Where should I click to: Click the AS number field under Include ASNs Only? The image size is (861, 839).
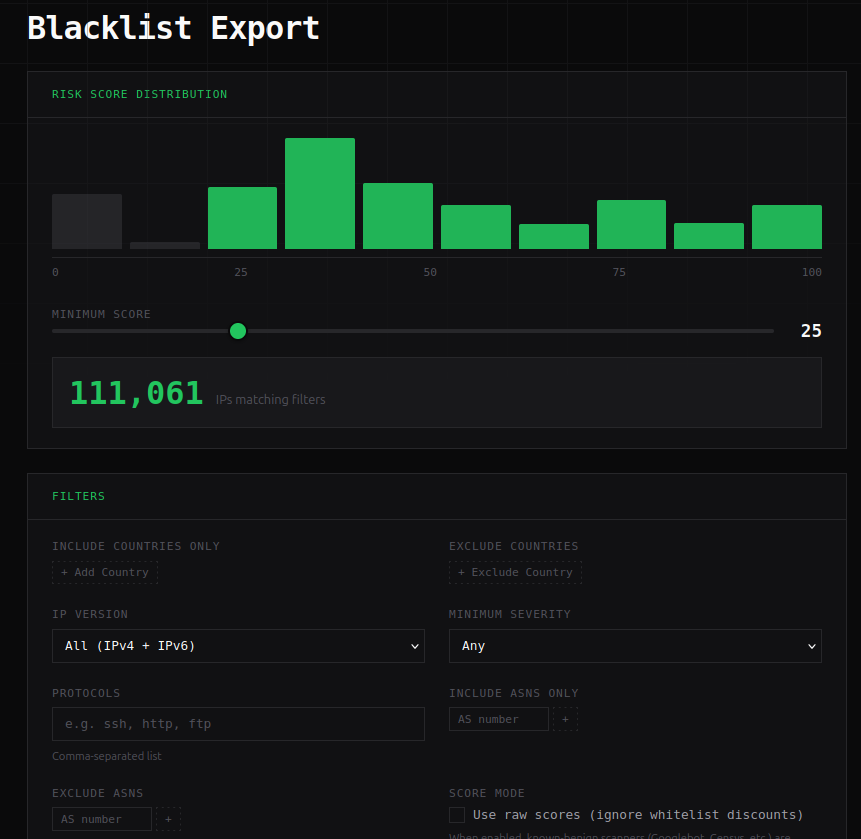[498, 719]
